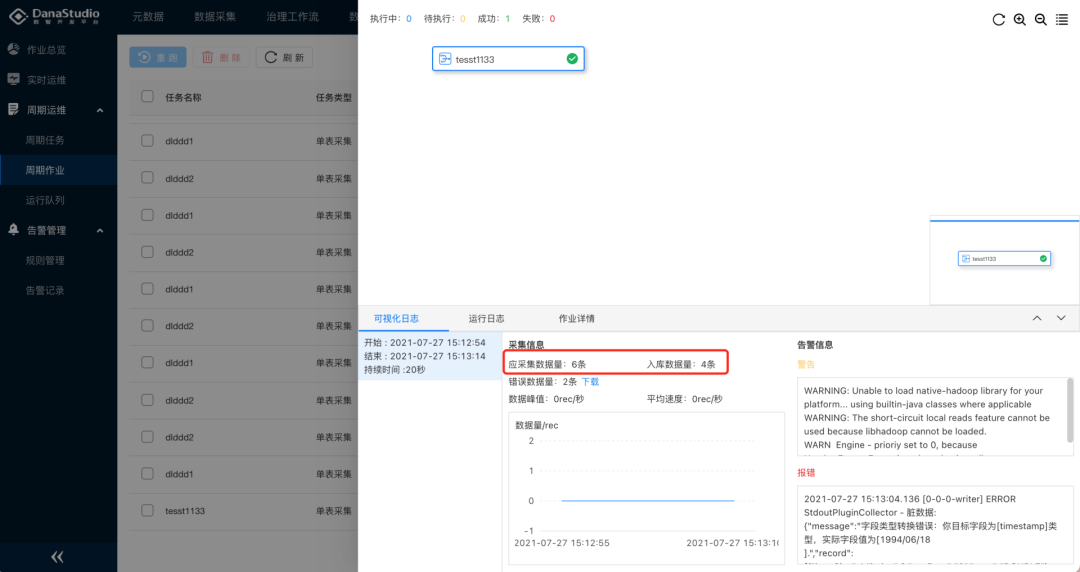The height and width of the screenshot is (572, 1080).
Task: Open the 数据采集 top menu
Action: (x=215, y=17)
